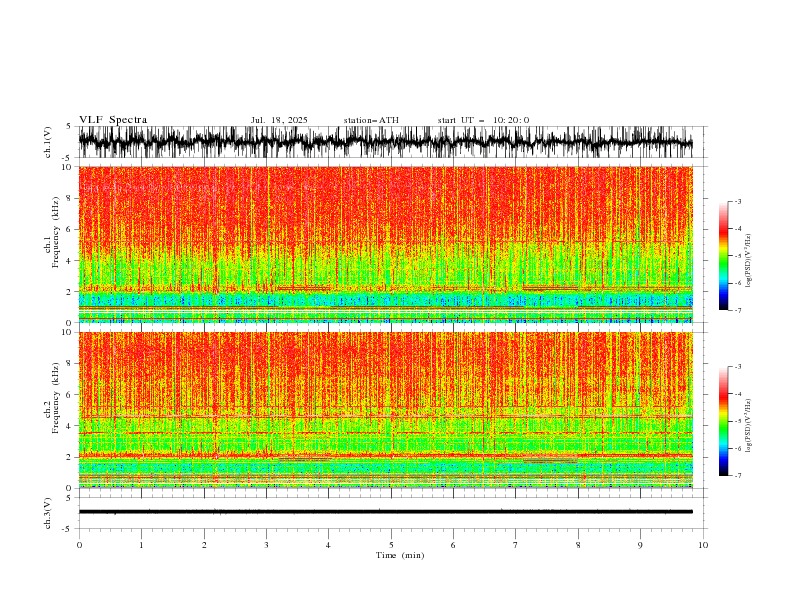Click the time axis tick label '10'
Image resolution: width=792 pixels, height=612 pixels.
point(703,545)
